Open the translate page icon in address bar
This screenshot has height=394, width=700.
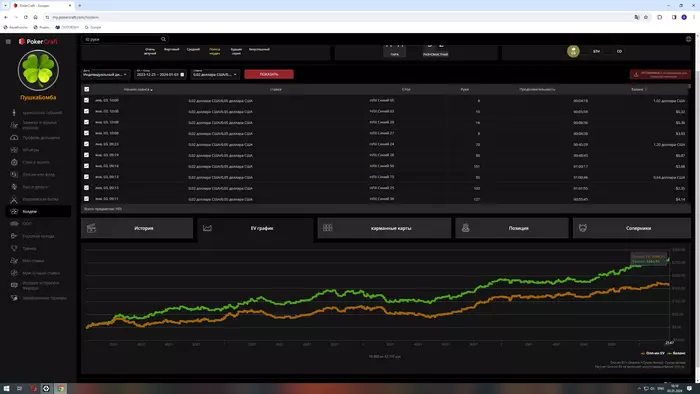point(637,17)
